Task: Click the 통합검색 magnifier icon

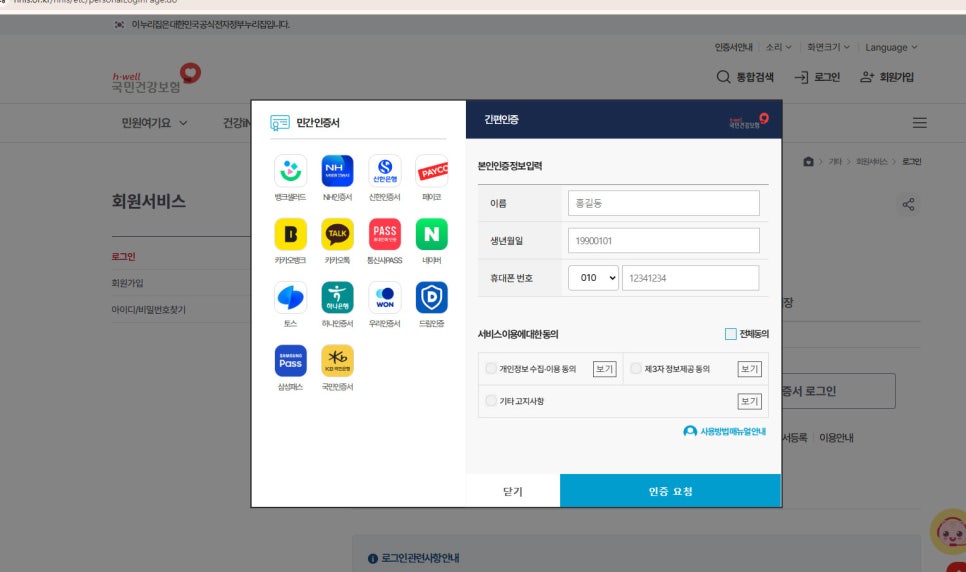Action: 723,77
